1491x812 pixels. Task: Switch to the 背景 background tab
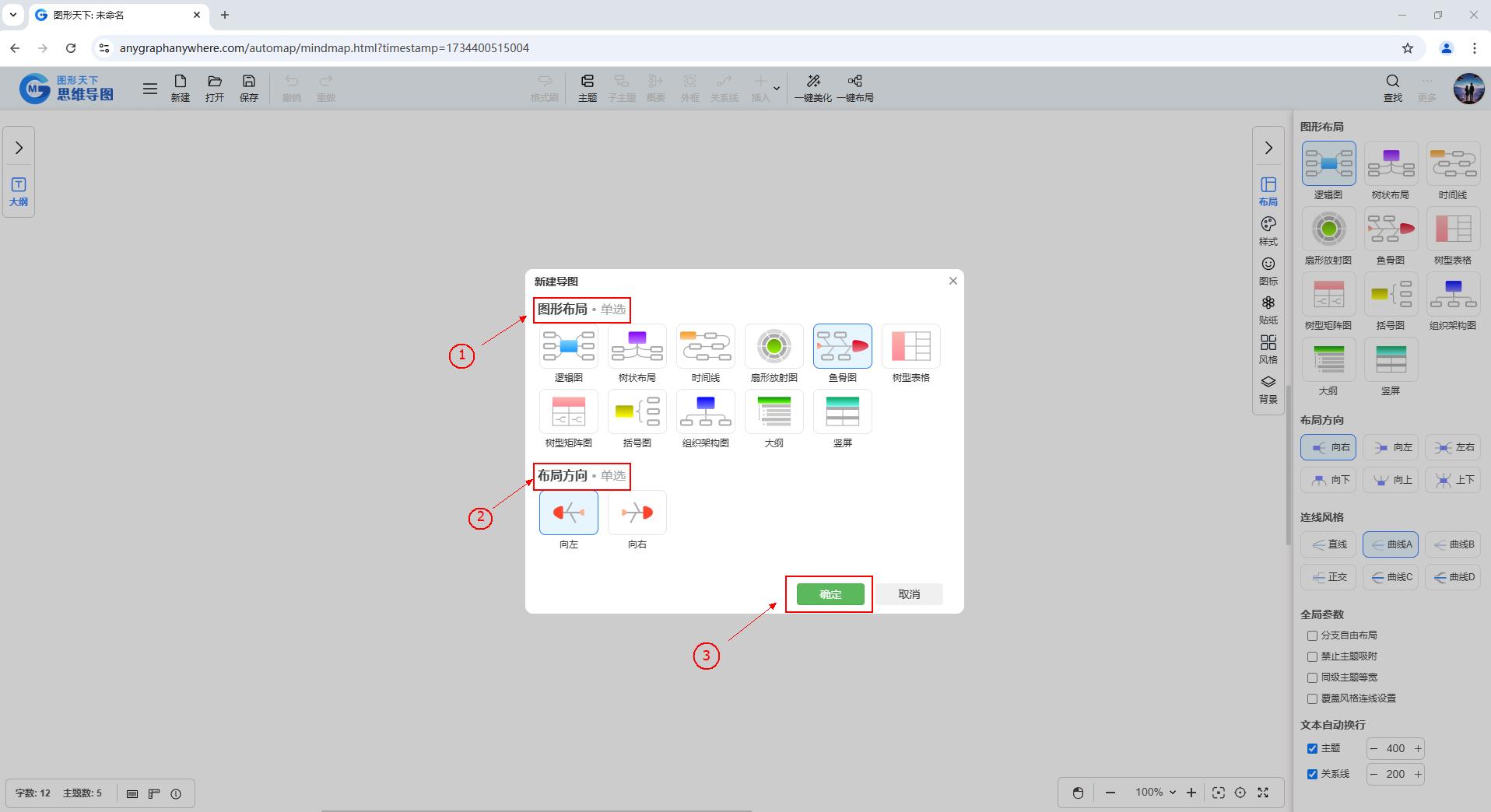click(1268, 389)
